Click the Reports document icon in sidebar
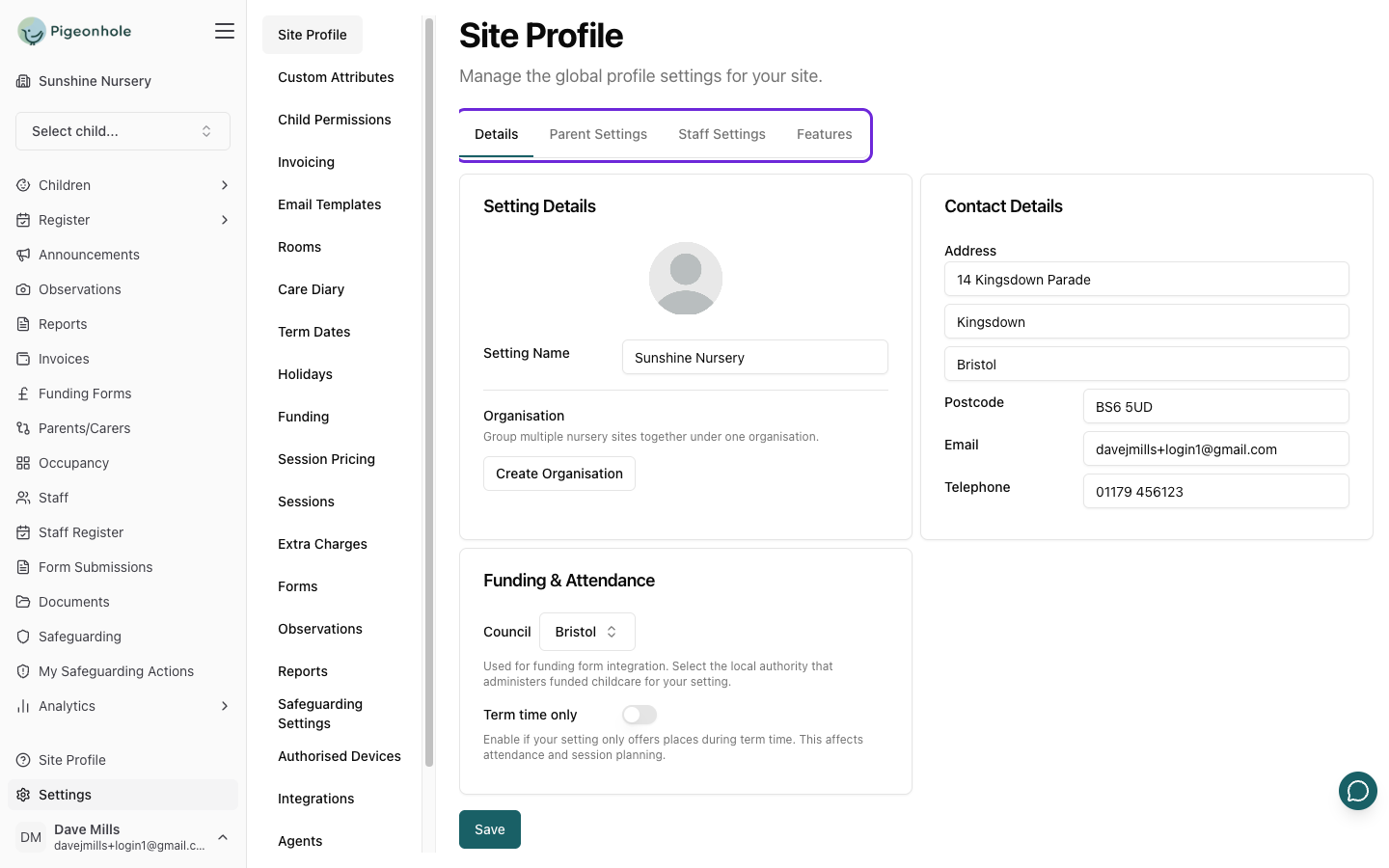Screen dimensions: 1389x868 [x=23, y=324]
